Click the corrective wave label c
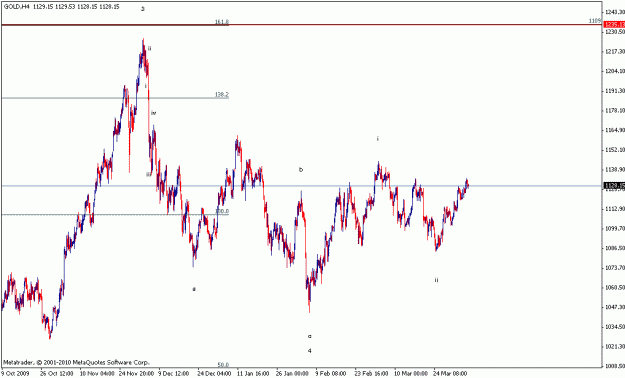Viewport: 625px width, 378px height. pos(309,336)
